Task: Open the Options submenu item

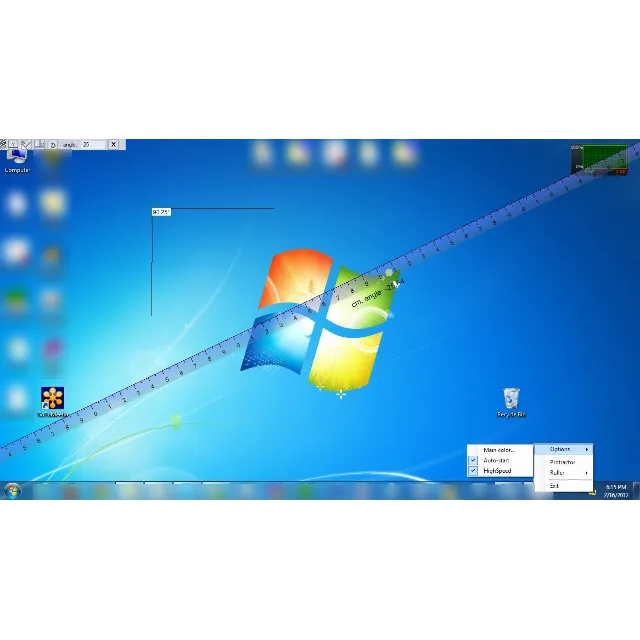Action: pos(563,449)
